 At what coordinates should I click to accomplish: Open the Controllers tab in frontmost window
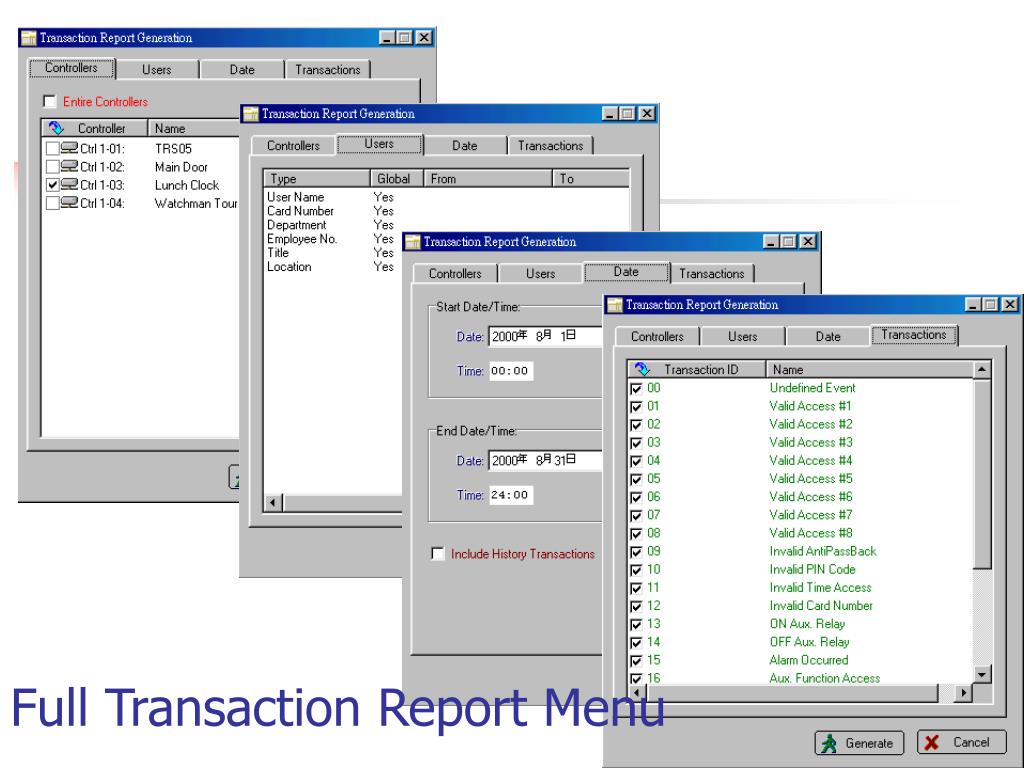tap(657, 336)
